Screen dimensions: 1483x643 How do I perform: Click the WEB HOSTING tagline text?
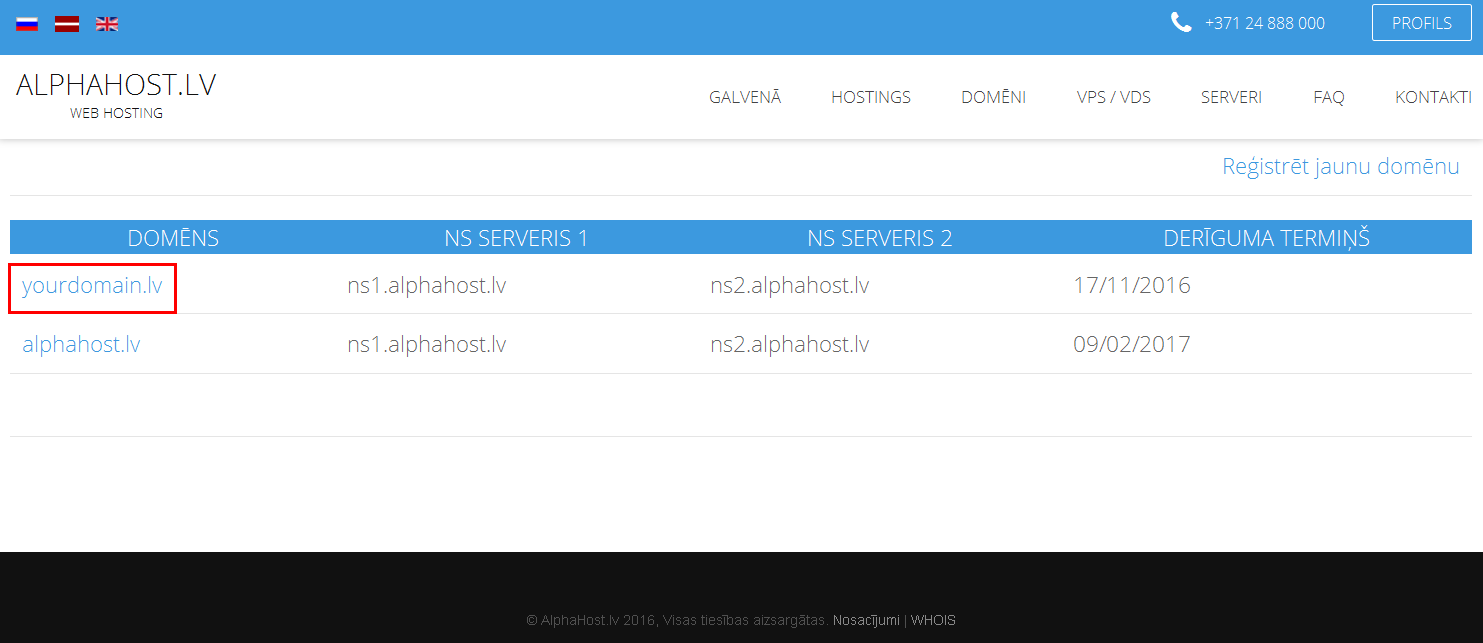tap(116, 113)
